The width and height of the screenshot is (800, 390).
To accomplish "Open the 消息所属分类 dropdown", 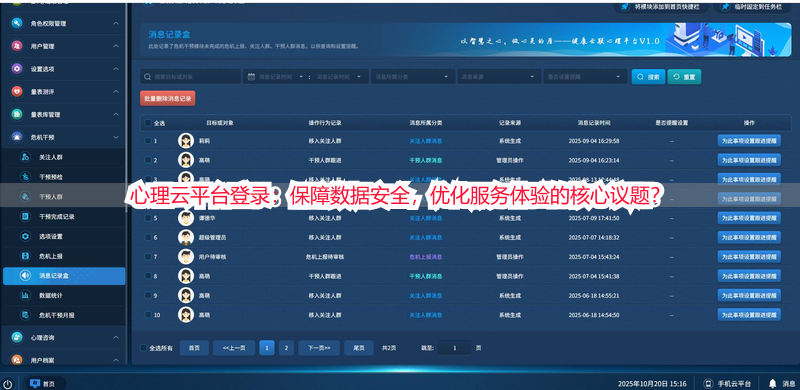I will coord(413,77).
